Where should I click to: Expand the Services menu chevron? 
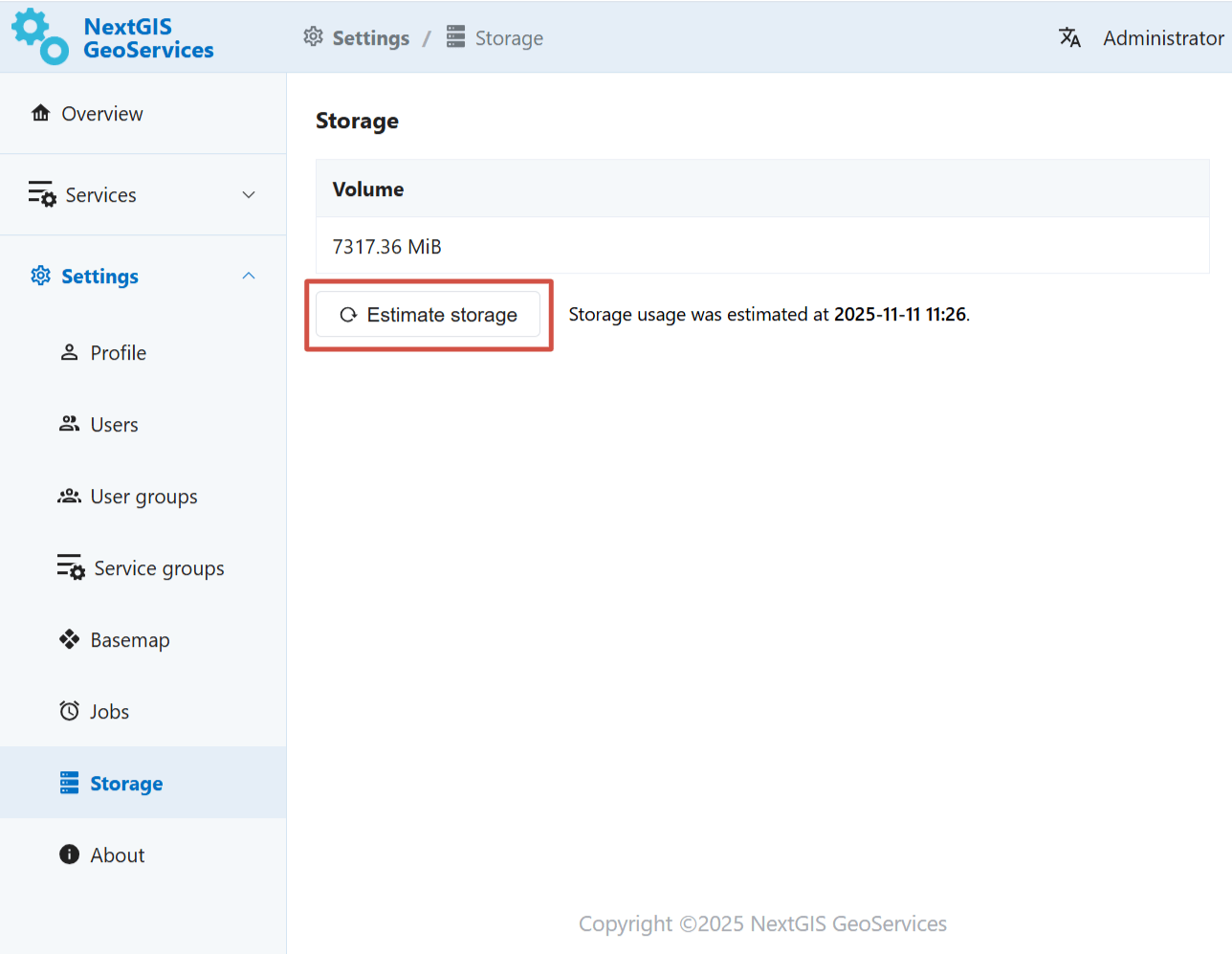coord(249,195)
